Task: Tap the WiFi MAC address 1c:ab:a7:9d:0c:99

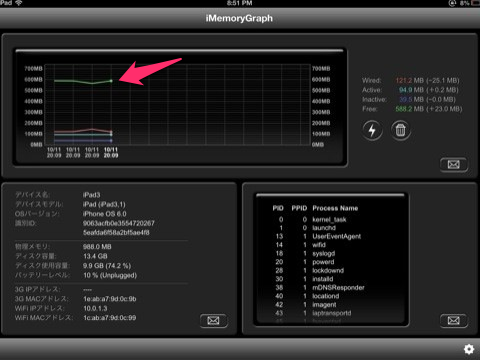Action: click(109, 318)
